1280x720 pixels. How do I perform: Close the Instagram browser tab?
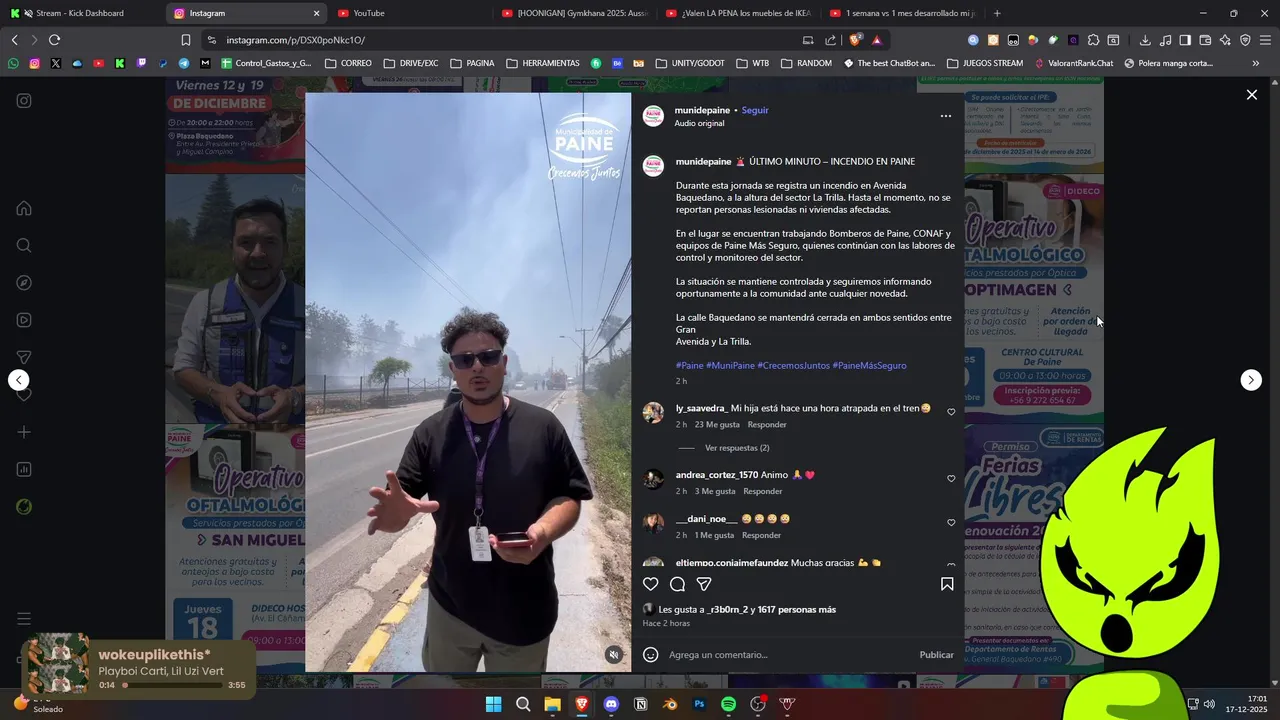tap(316, 13)
